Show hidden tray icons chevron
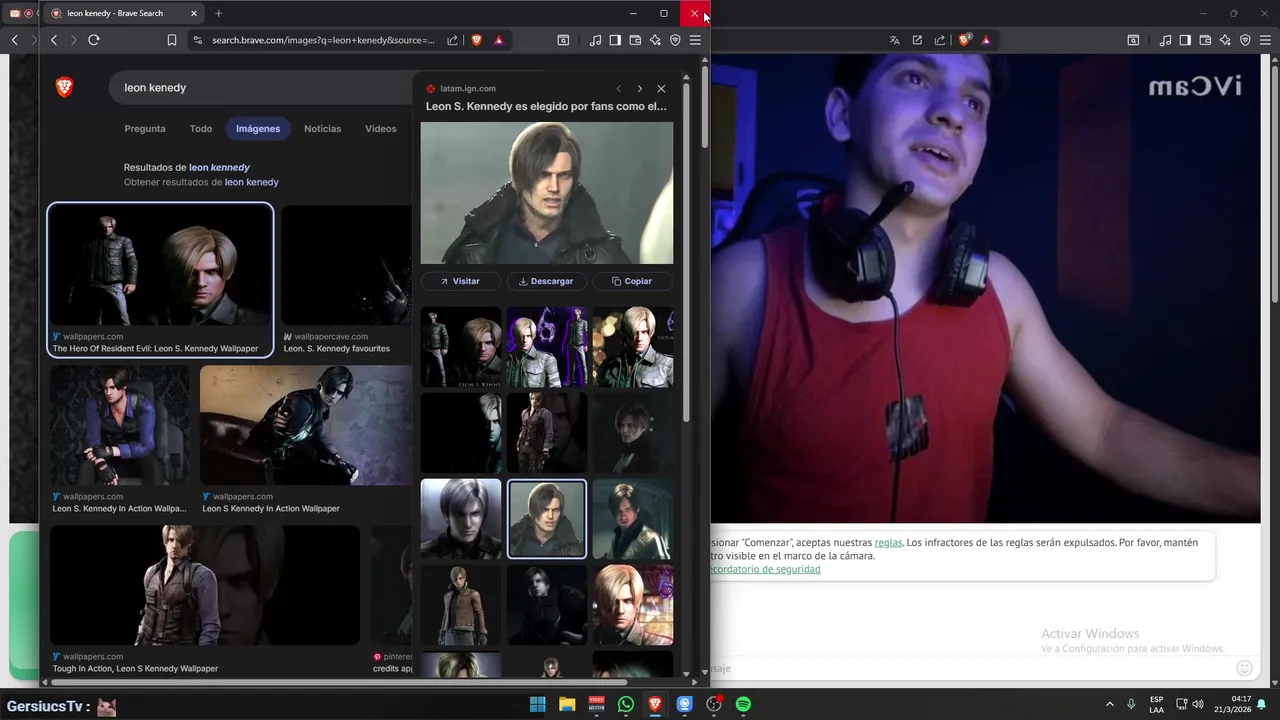The height and width of the screenshot is (720, 1280). click(x=1109, y=704)
